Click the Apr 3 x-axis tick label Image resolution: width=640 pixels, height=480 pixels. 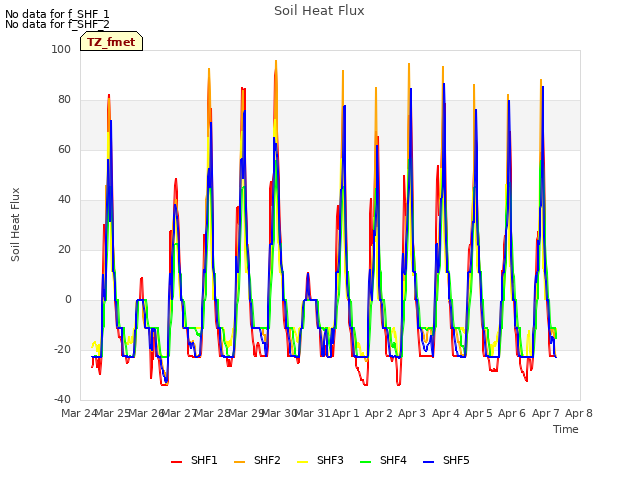coord(412,413)
